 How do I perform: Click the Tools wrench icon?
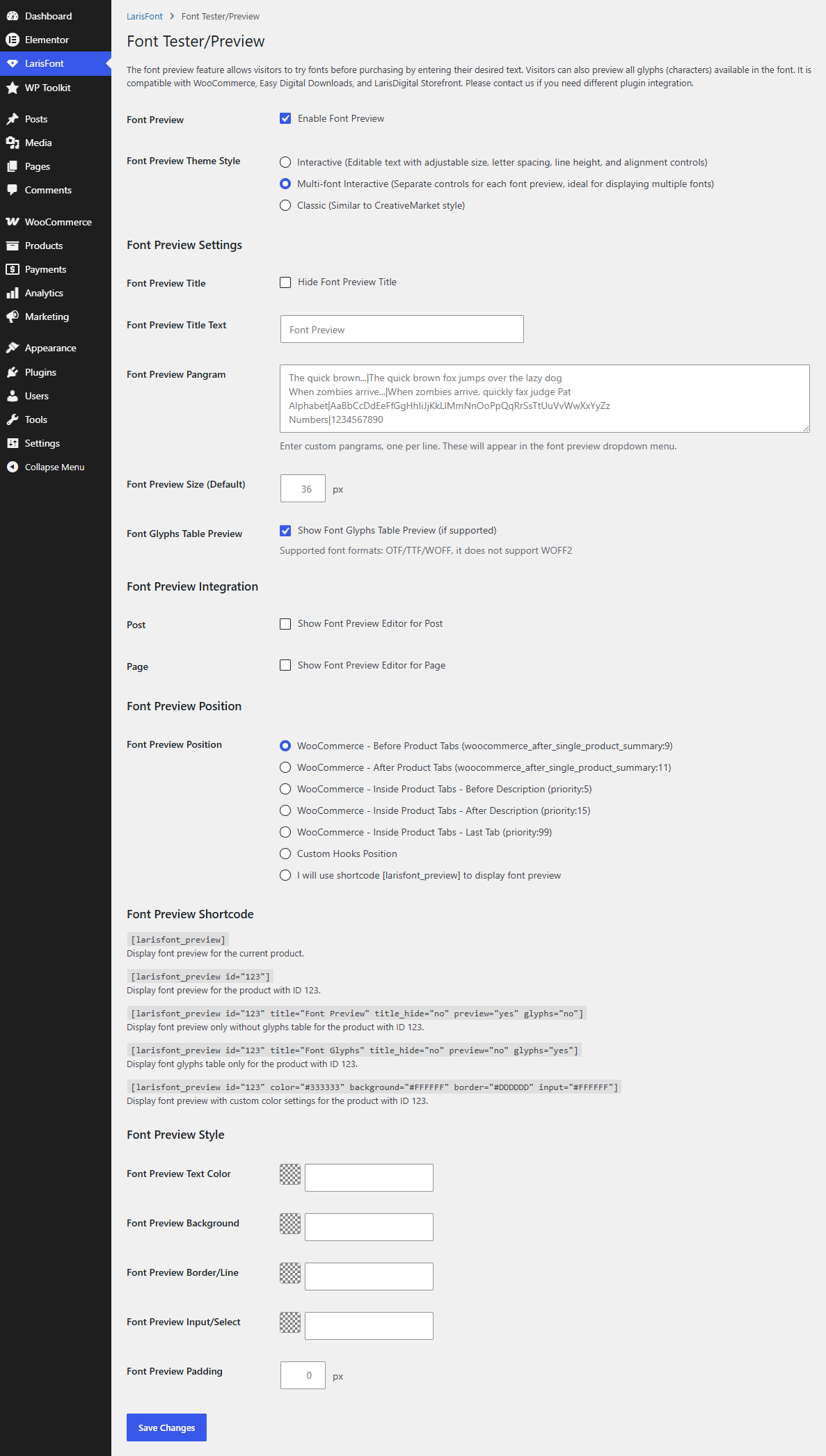pos(13,419)
